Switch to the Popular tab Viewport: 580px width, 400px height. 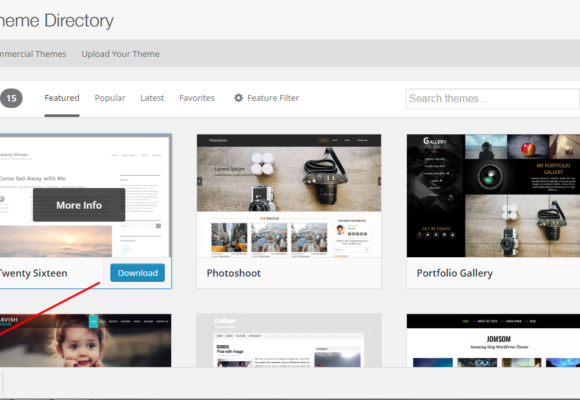110,98
